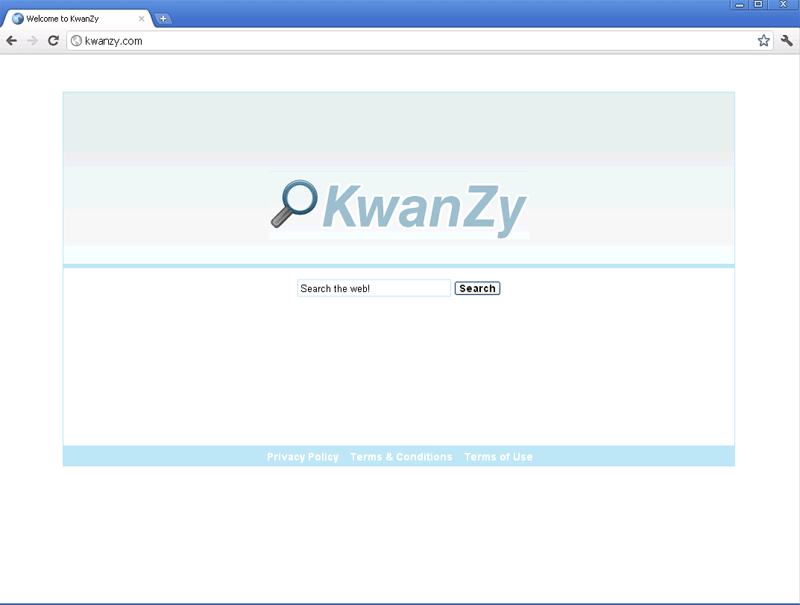Open the Privacy Policy link
Viewport: 800px width, 605px height.
click(302, 457)
